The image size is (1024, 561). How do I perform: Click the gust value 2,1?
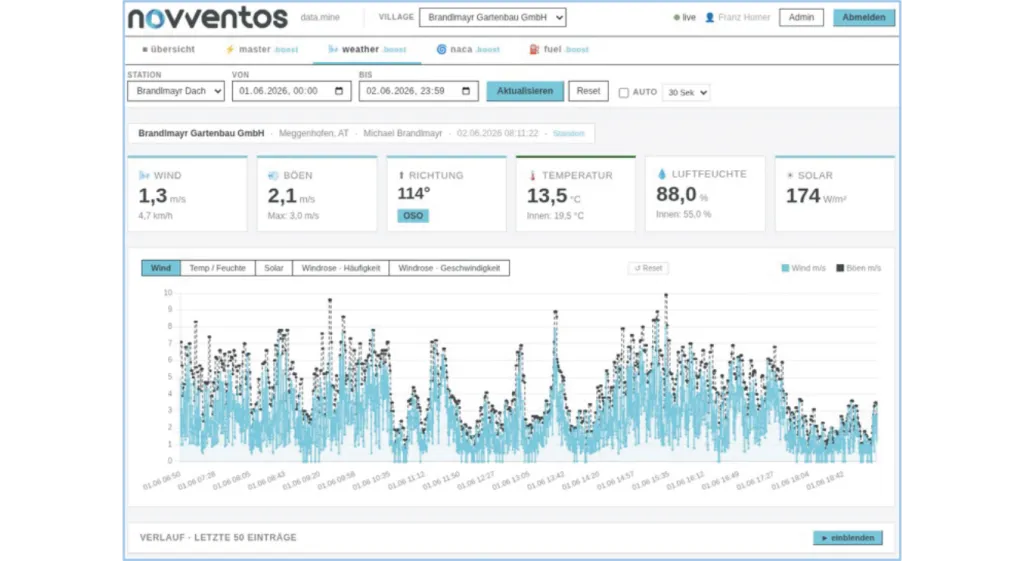pos(282,195)
